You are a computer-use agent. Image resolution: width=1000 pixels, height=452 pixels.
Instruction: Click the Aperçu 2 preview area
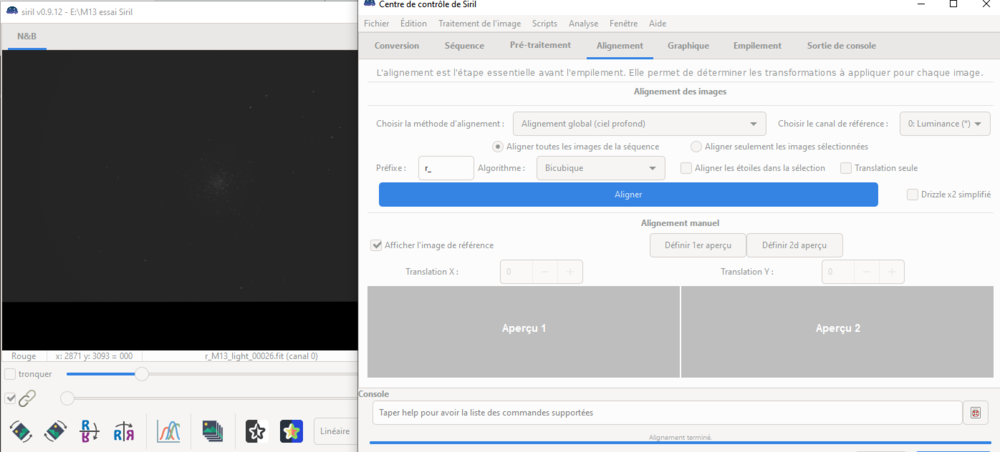[x=837, y=332]
